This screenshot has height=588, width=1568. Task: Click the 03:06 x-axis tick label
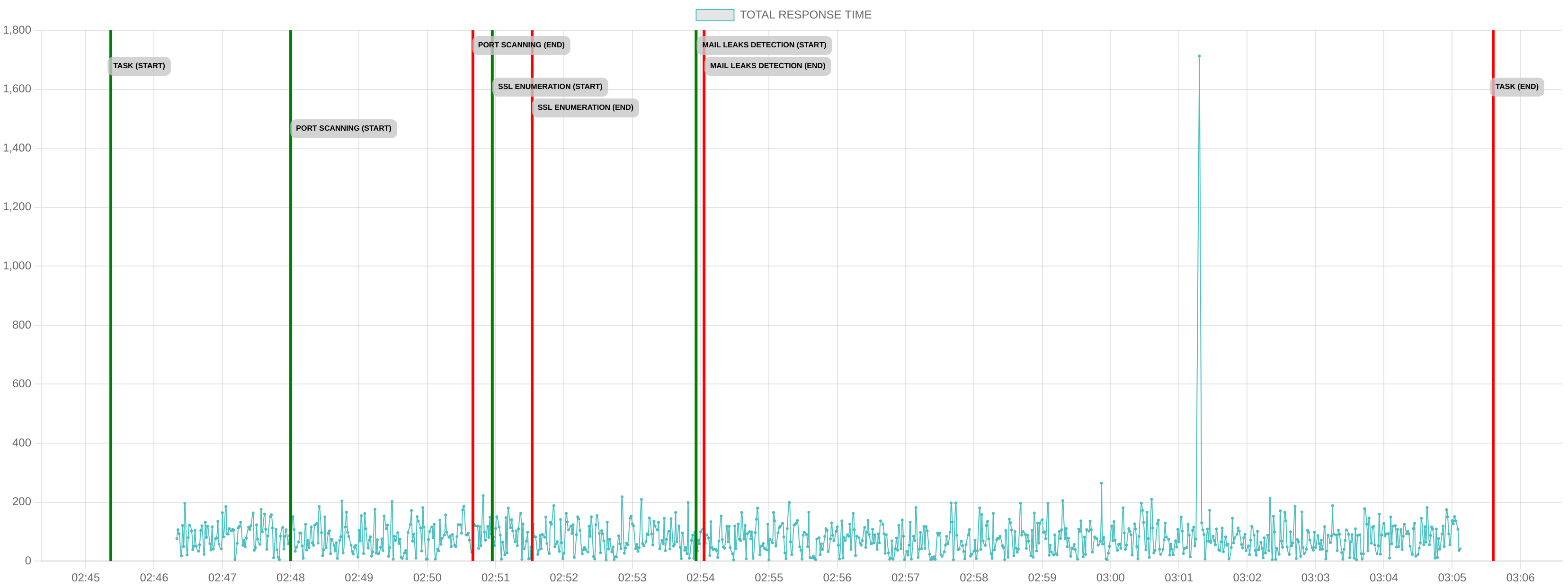click(1520, 577)
